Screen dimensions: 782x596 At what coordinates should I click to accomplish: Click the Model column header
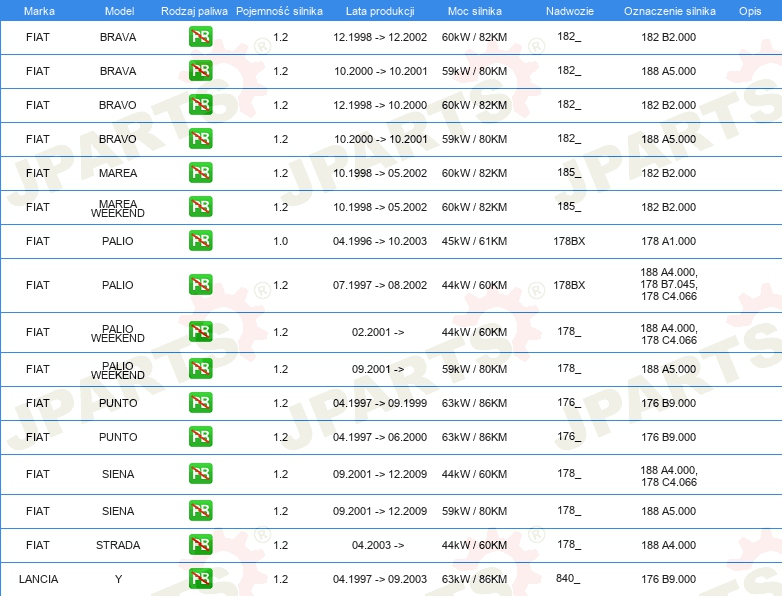(x=119, y=11)
